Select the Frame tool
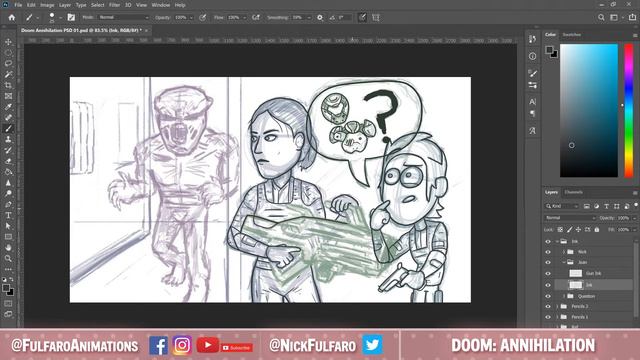This screenshot has width=640, height=360. 8,96
